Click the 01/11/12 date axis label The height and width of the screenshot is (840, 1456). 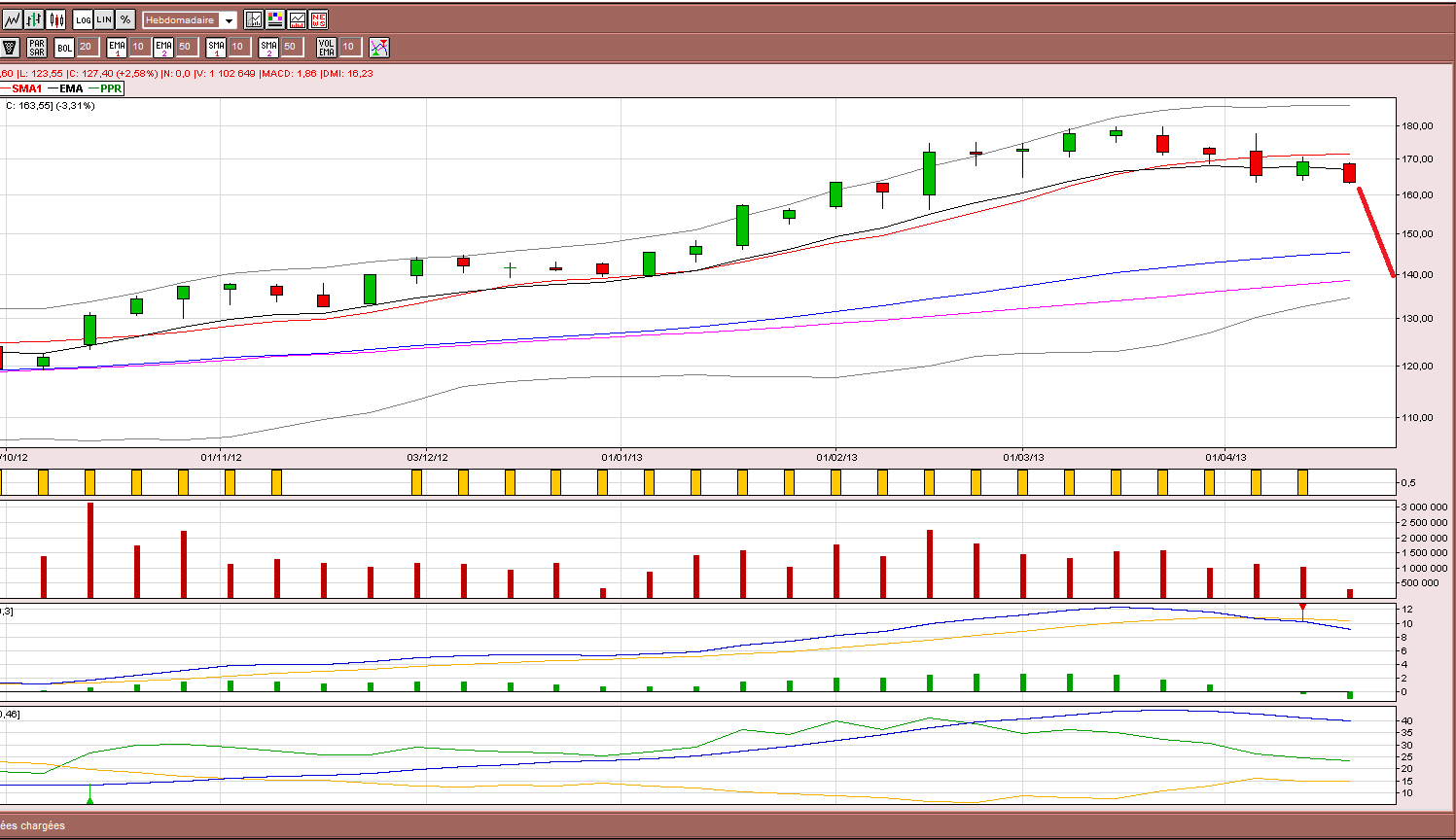(x=221, y=457)
